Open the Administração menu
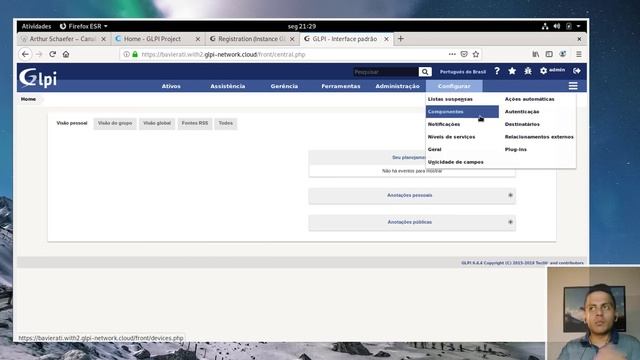640x360 pixels. 398,86
